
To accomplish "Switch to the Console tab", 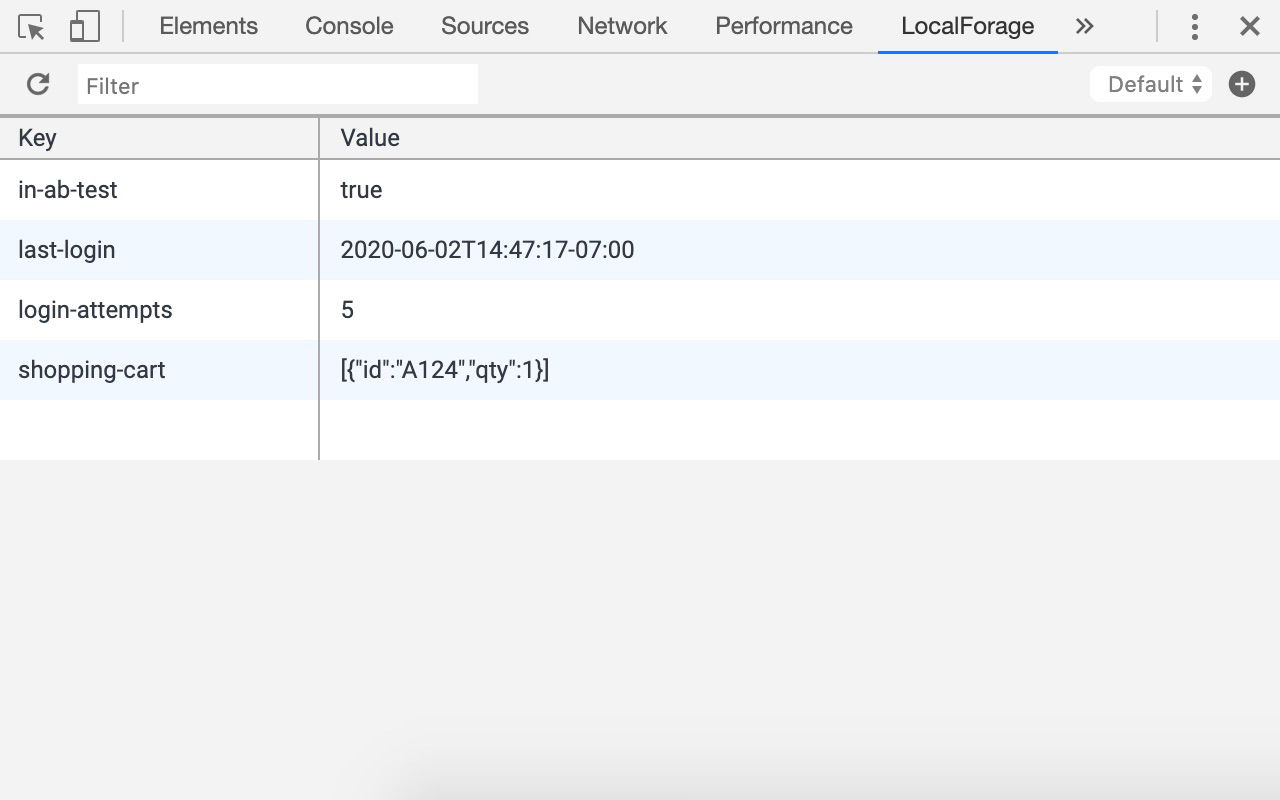I will pyautogui.click(x=348, y=26).
